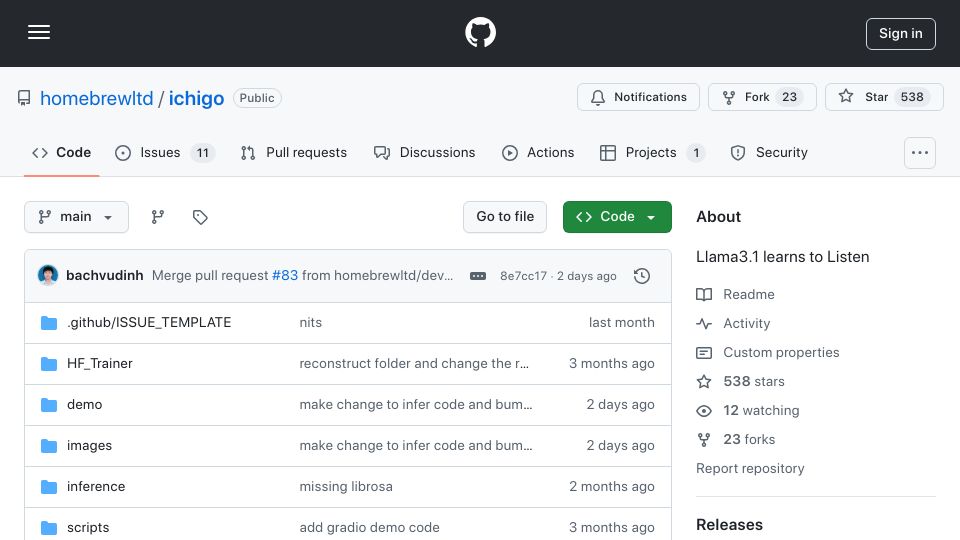
Task: Open the inference folder
Action: pyautogui.click(x=96, y=487)
